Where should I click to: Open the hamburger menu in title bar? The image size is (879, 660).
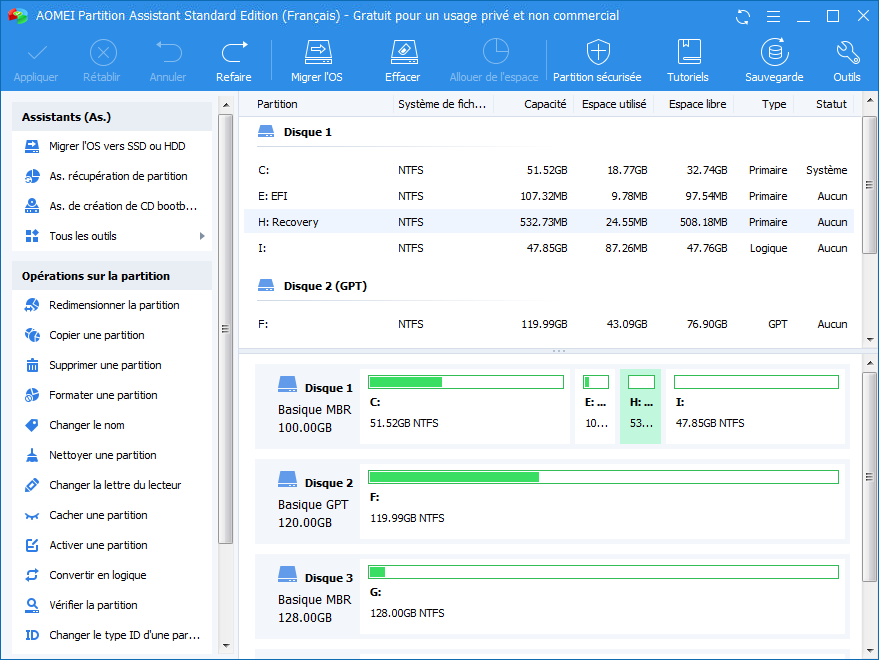click(x=771, y=16)
